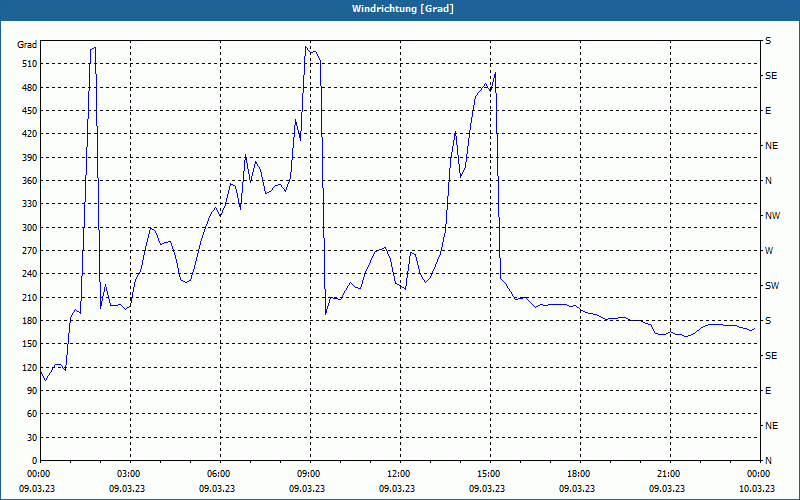
Task: Pick the 390 y-axis value
Action: (x=30, y=157)
